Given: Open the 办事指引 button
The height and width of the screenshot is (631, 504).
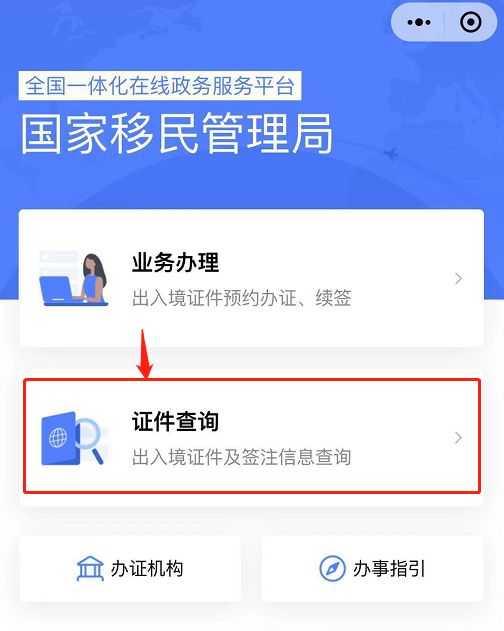Looking at the screenshot, I should pyautogui.click(x=372, y=569).
